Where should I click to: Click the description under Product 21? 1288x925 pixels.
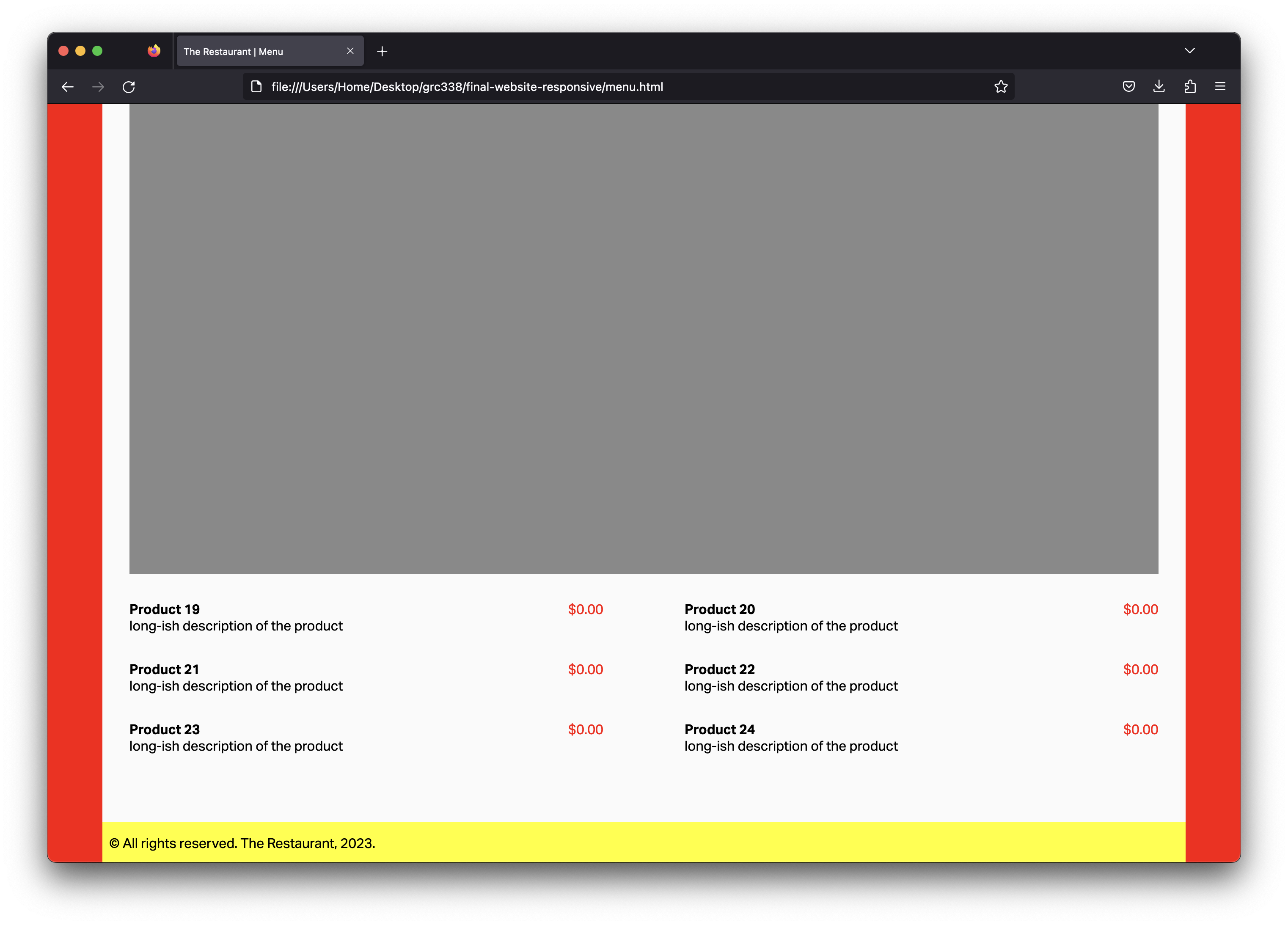[236, 686]
